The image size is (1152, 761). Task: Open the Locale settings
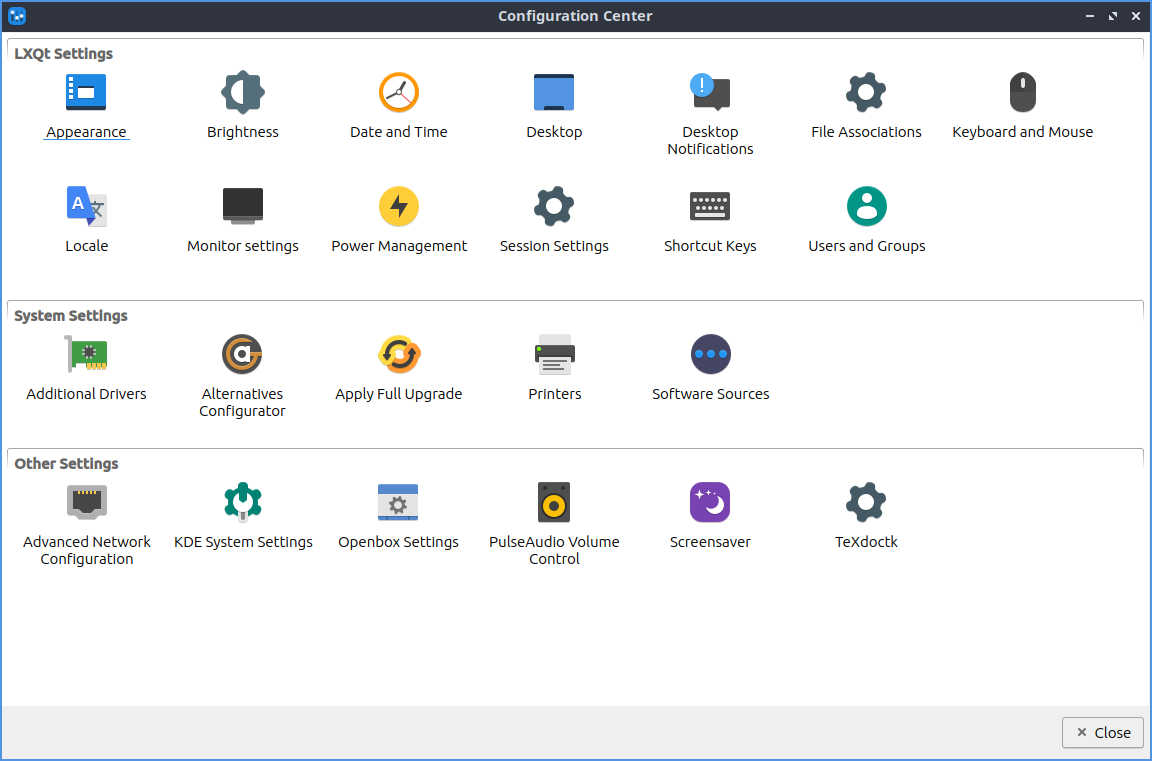point(86,207)
